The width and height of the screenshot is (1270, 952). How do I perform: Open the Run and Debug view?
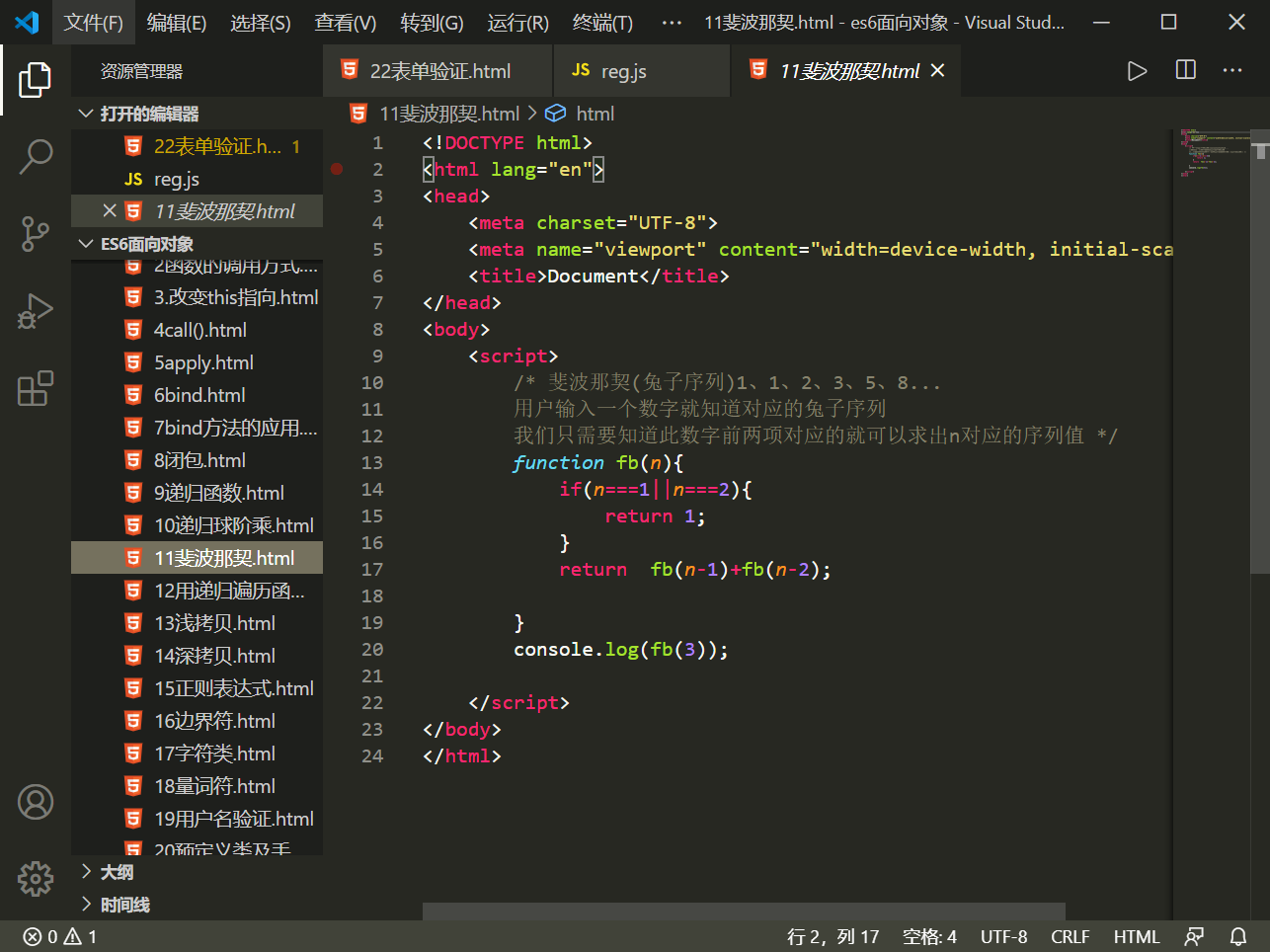click(36, 311)
